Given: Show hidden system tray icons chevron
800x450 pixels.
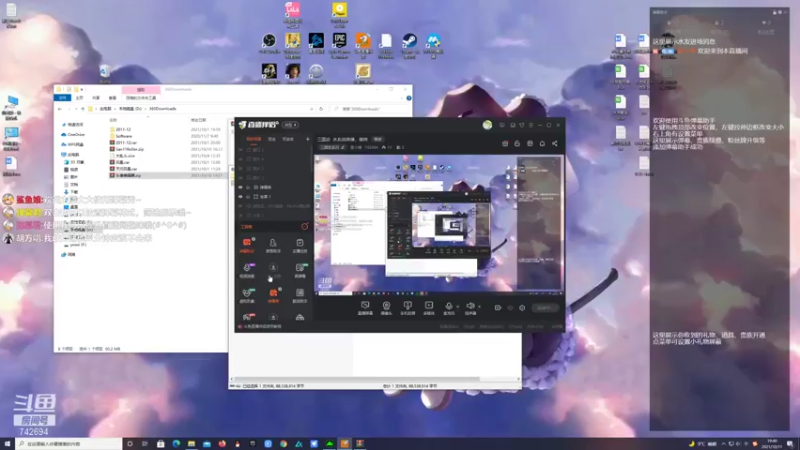Looking at the screenshot, I should tap(723, 444).
